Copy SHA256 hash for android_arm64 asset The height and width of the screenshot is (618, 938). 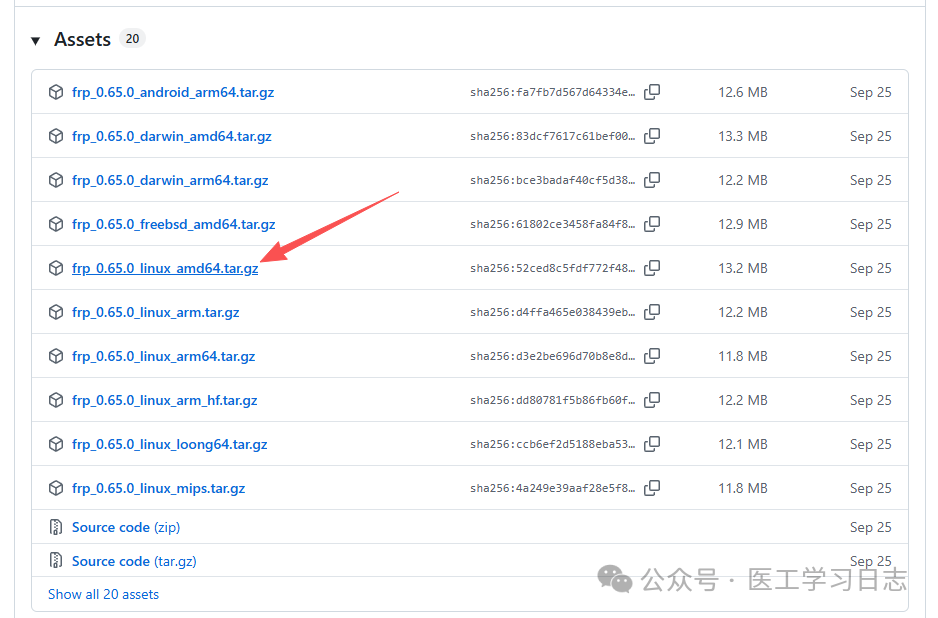(x=652, y=92)
